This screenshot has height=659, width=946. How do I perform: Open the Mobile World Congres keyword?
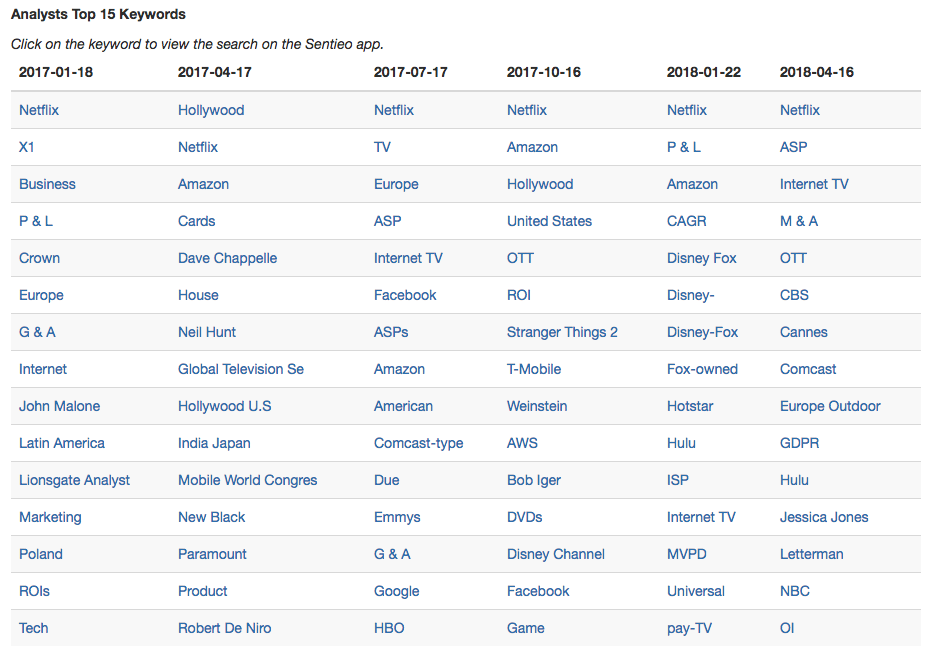click(x=247, y=480)
